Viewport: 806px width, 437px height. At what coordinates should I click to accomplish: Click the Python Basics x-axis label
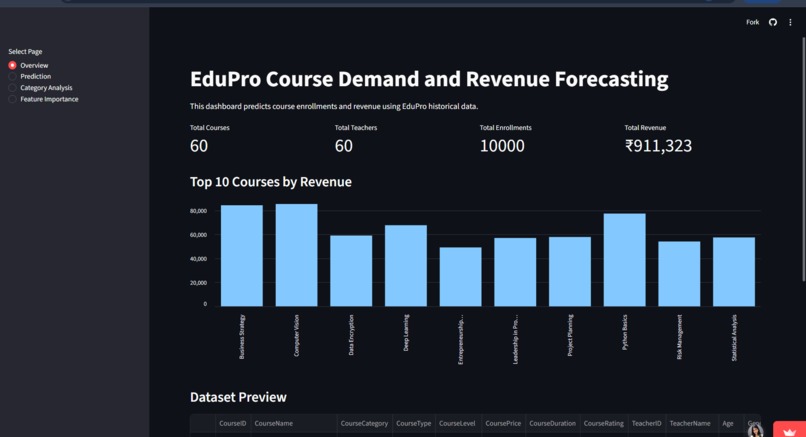coord(625,332)
